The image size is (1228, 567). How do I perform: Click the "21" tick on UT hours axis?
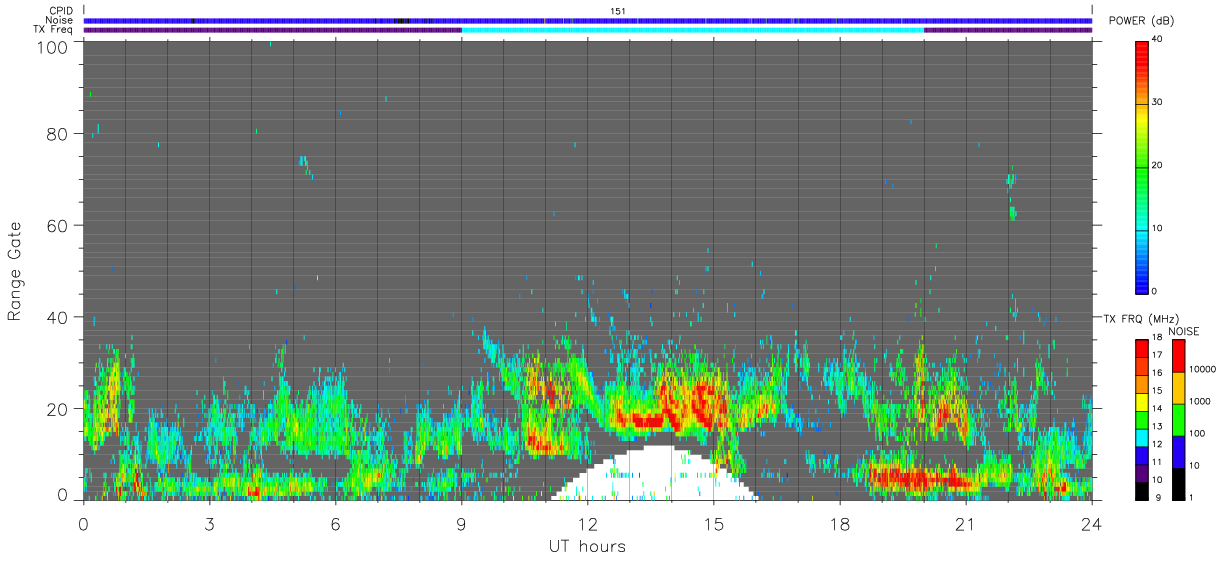966,522
